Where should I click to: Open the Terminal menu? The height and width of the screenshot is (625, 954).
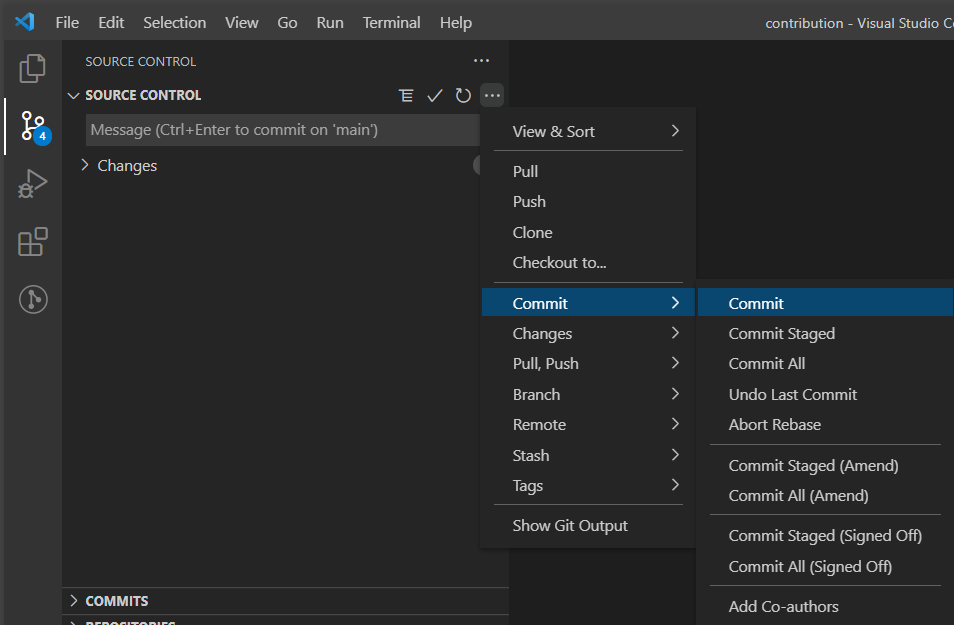tap(391, 23)
